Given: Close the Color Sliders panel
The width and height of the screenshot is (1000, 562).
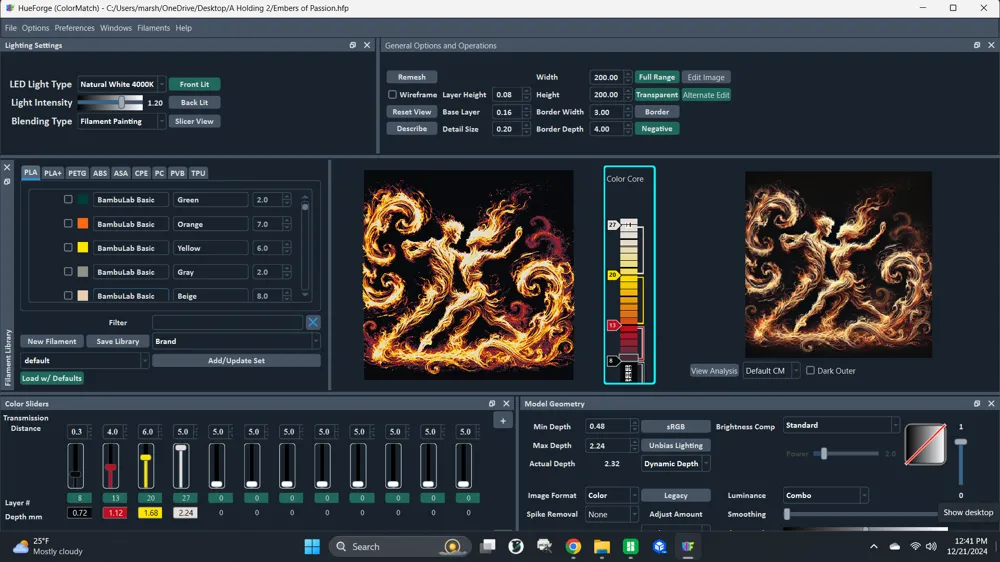Looking at the screenshot, I should click(506, 404).
